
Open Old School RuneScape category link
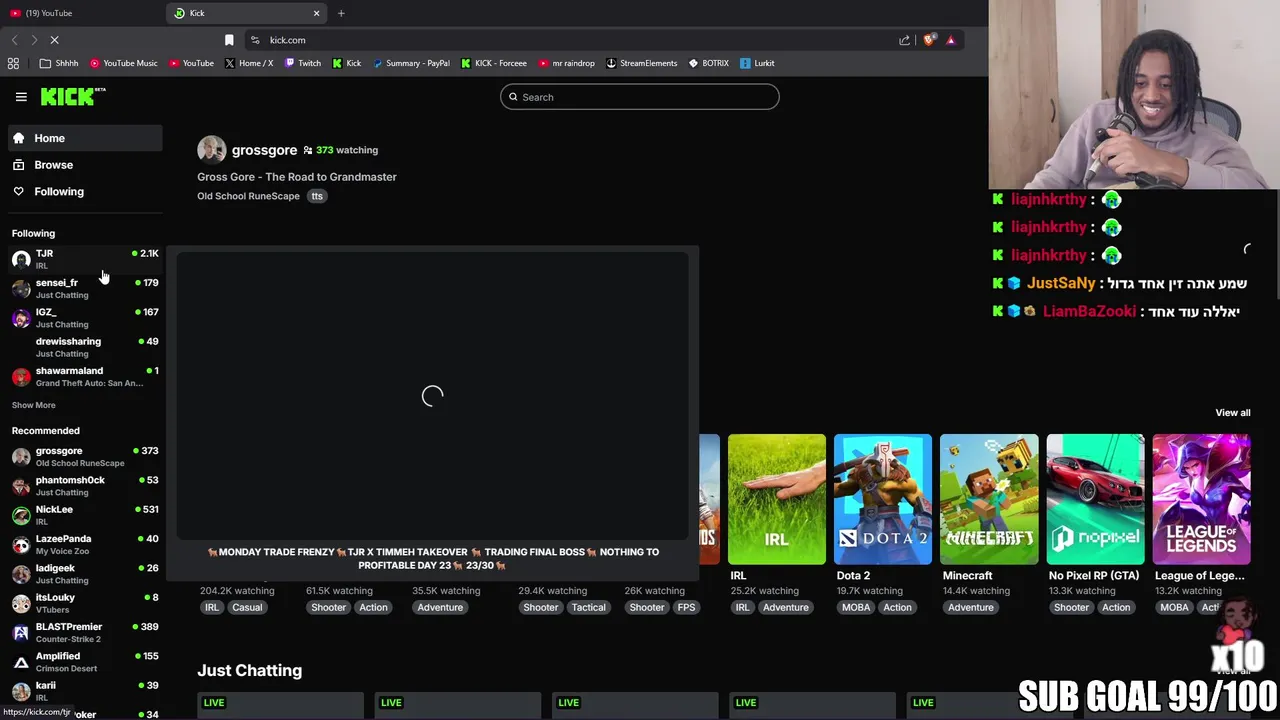point(248,196)
